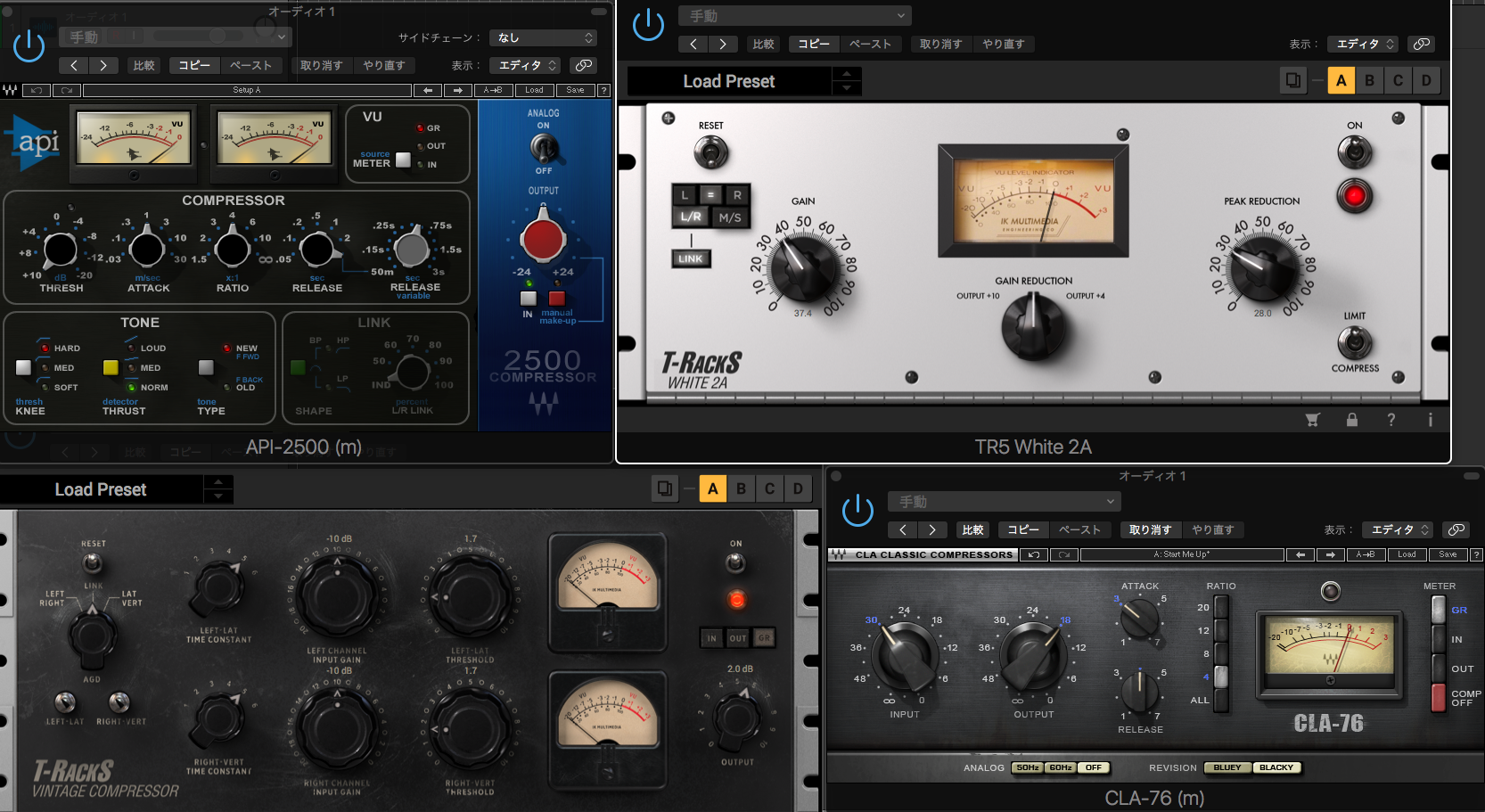This screenshot has width=1485, height=812.
Task: Click White 2A GAIN knob
Action: coord(803,267)
